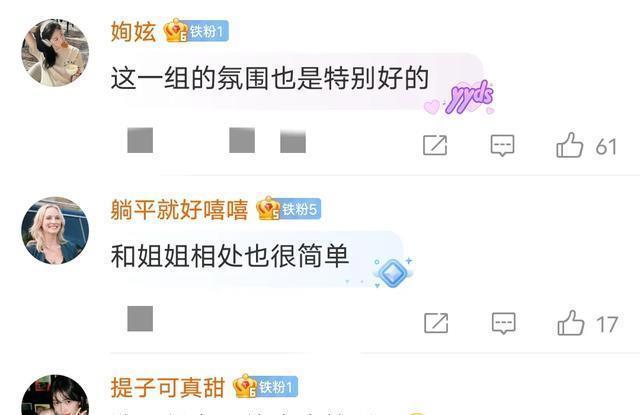Open the 躺平就好嘻嘻 username link
The height and width of the screenshot is (415, 640).
coord(179,209)
